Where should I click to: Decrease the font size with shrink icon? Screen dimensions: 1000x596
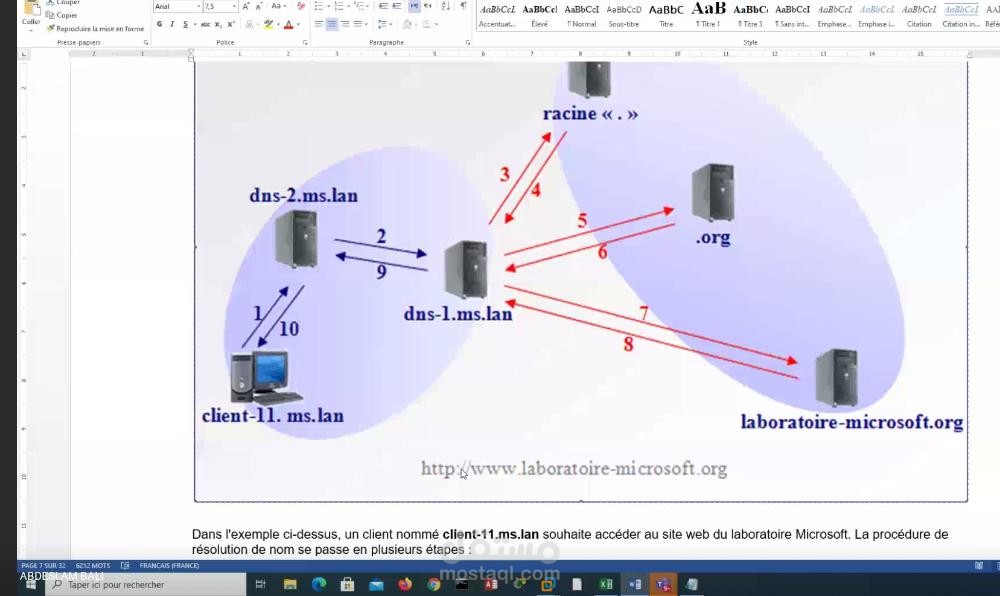pos(259,6)
